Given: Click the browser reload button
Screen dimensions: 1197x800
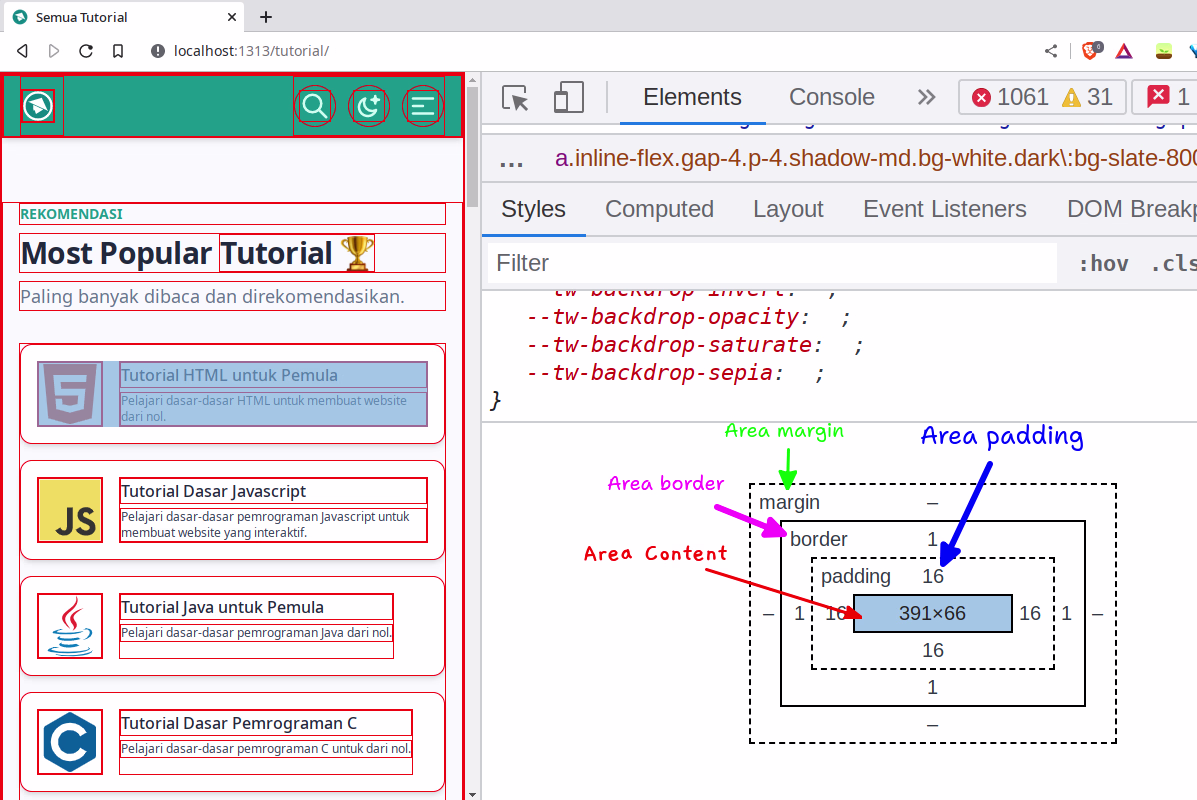Looking at the screenshot, I should coord(86,51).
